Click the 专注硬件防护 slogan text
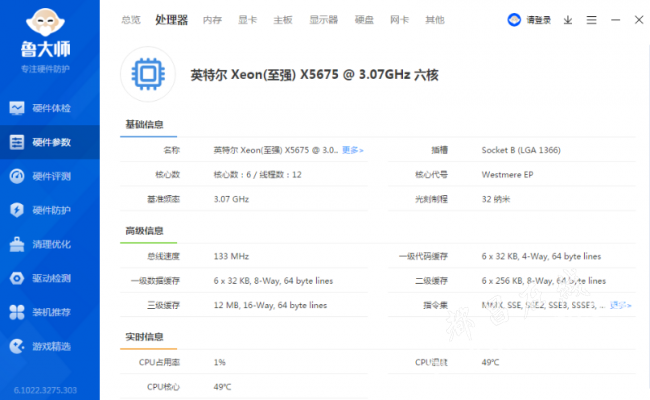 pyautogui.click(x=45, y=69)
